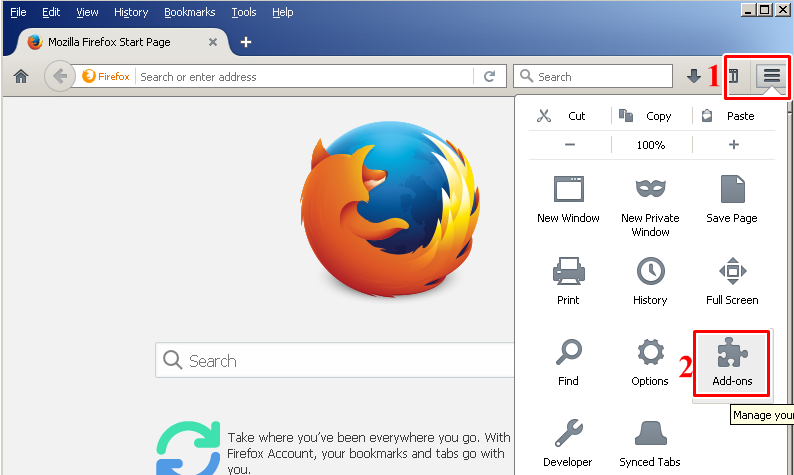
Task: Click the toolbar Search box
Action: [593, 76]
